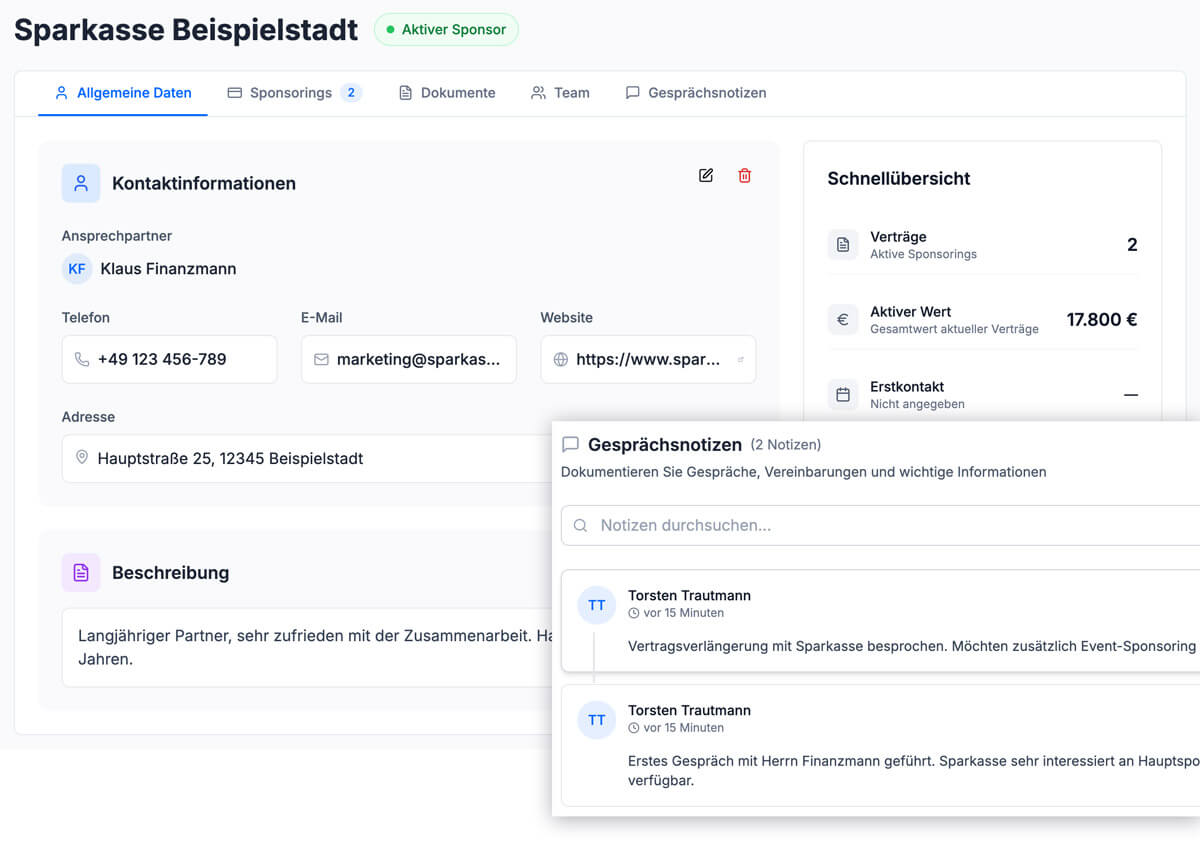Click the KF avatar of Klaus Finanzmann

77,269
